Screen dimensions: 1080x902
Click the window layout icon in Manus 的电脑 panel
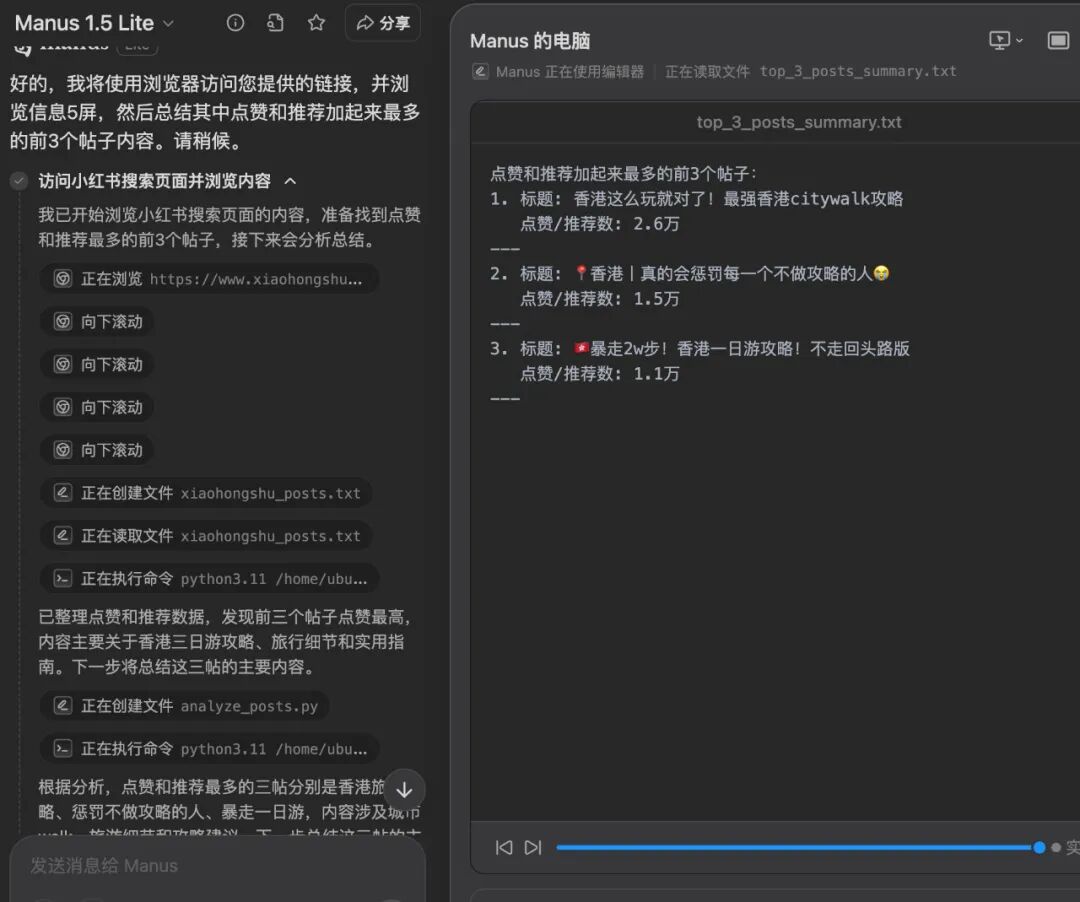(1058, 41)
